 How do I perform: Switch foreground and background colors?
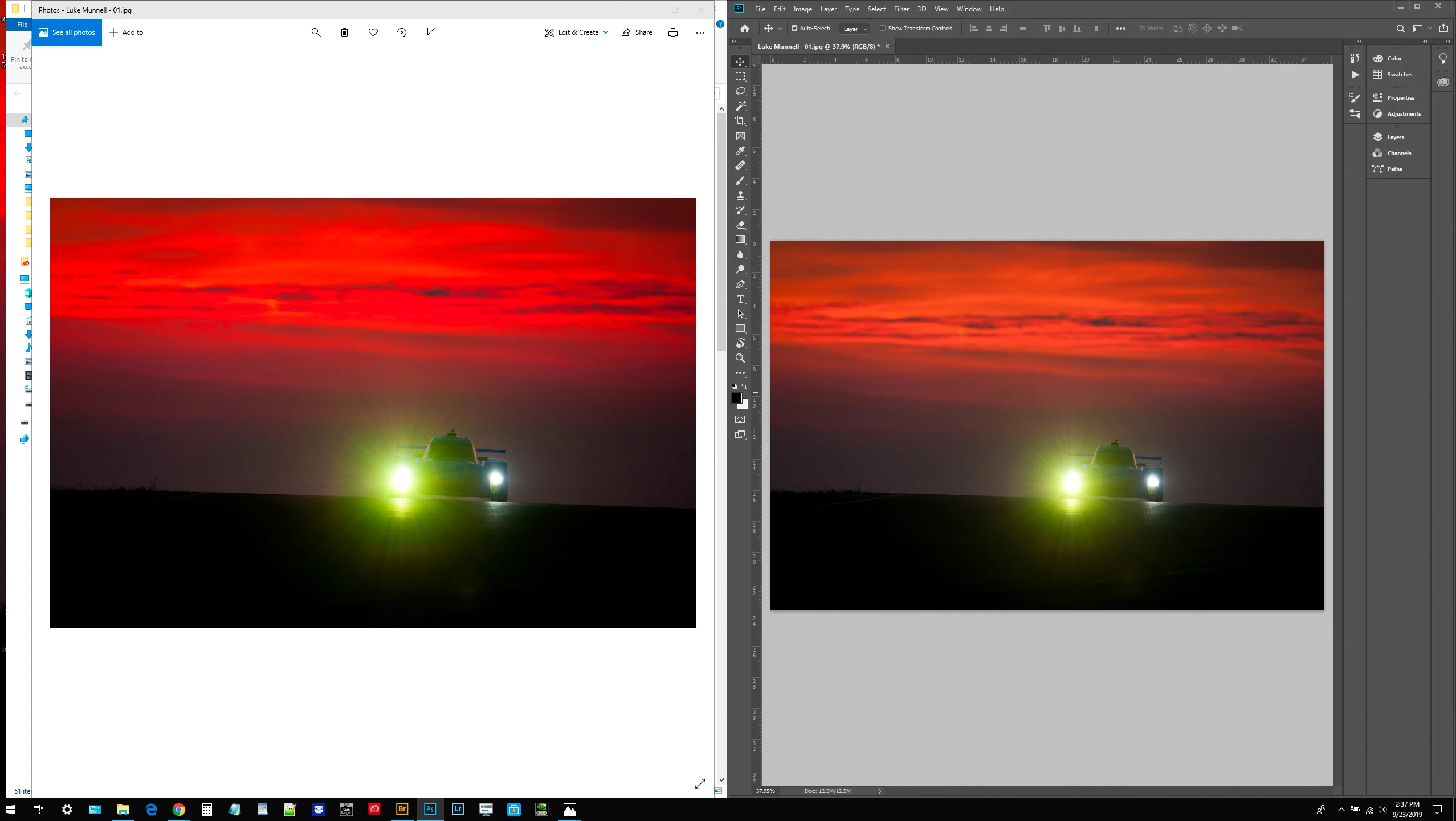(744, 387)
